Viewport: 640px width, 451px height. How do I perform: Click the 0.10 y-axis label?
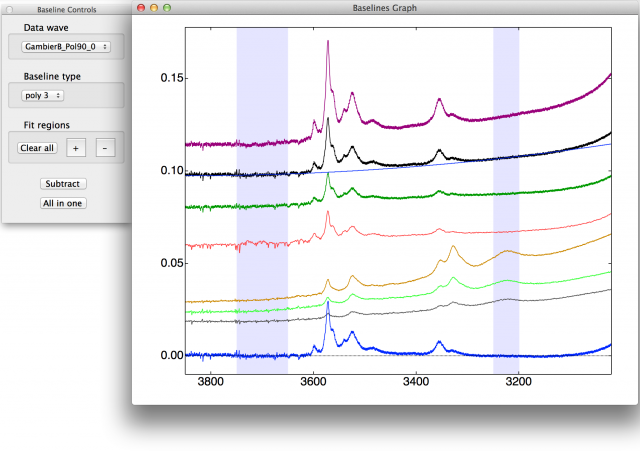click(172, 171)
